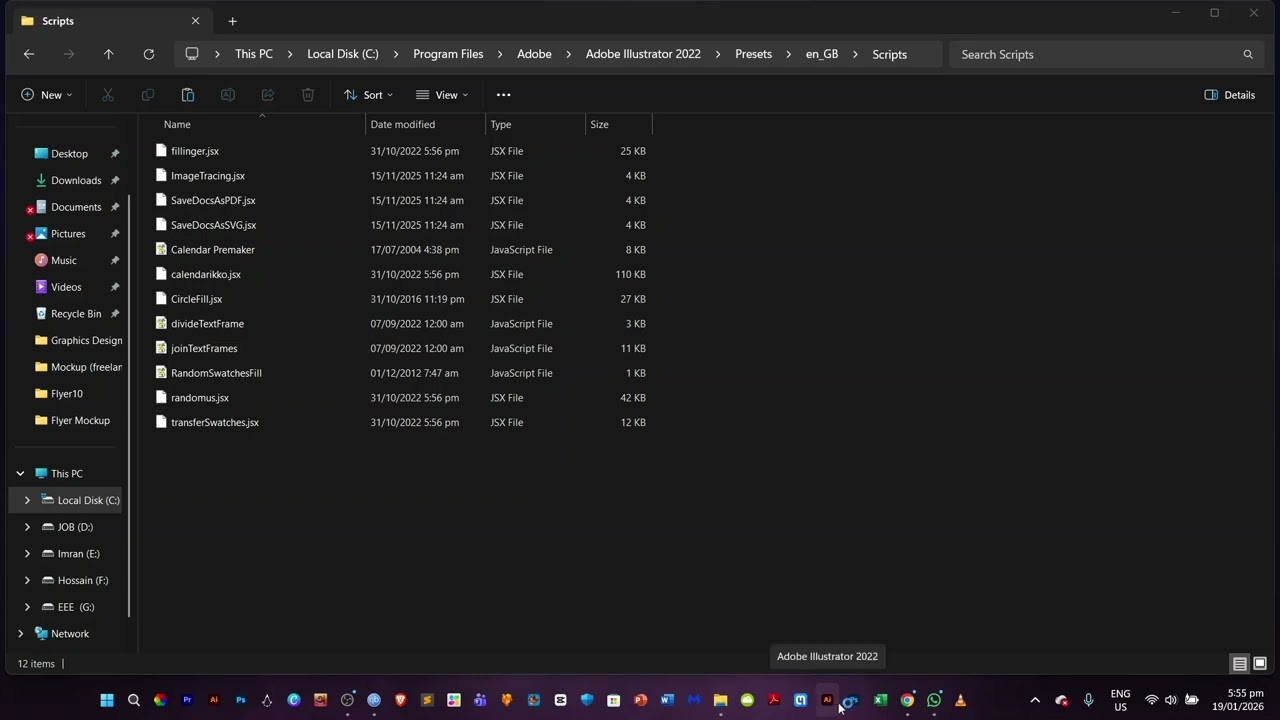
Task: Expand Local Disk (C:) in sidebar
Action: point(27,500)
